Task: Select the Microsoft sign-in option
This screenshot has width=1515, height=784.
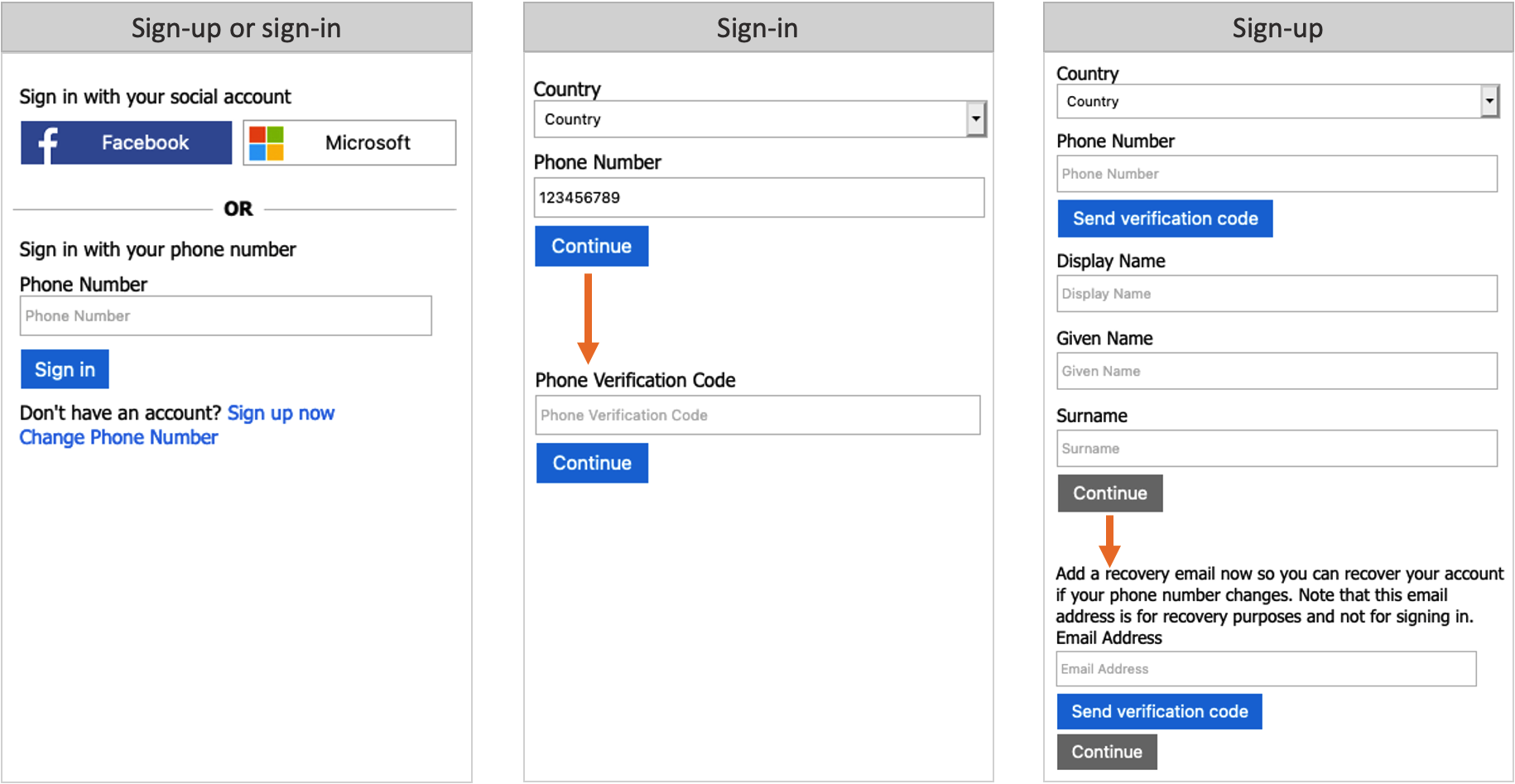Action: coord(349,142)
